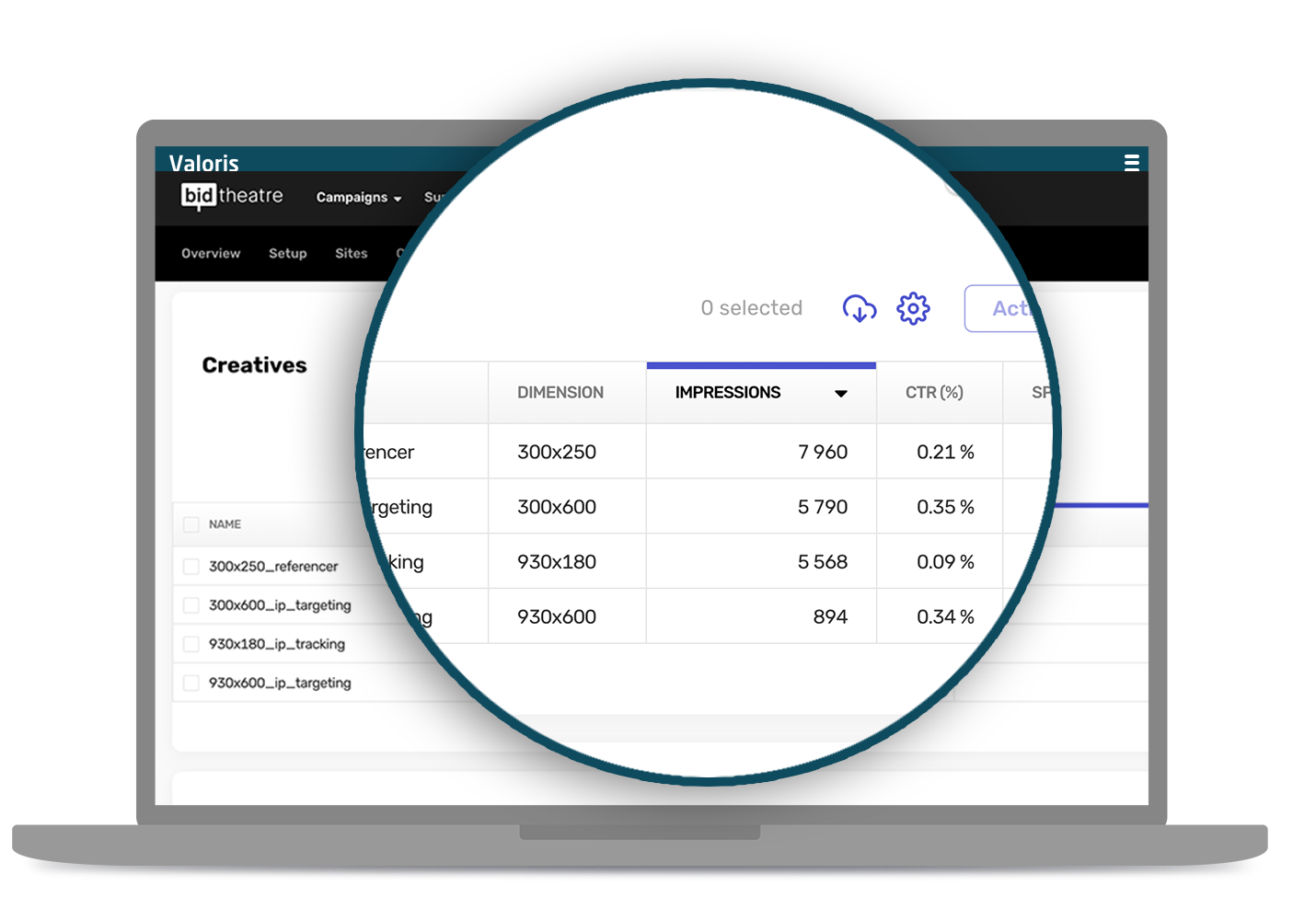Click the cloud download icon
This screenshot has width=1316, height=920.
pyautogui.click(x=860, y=308)
